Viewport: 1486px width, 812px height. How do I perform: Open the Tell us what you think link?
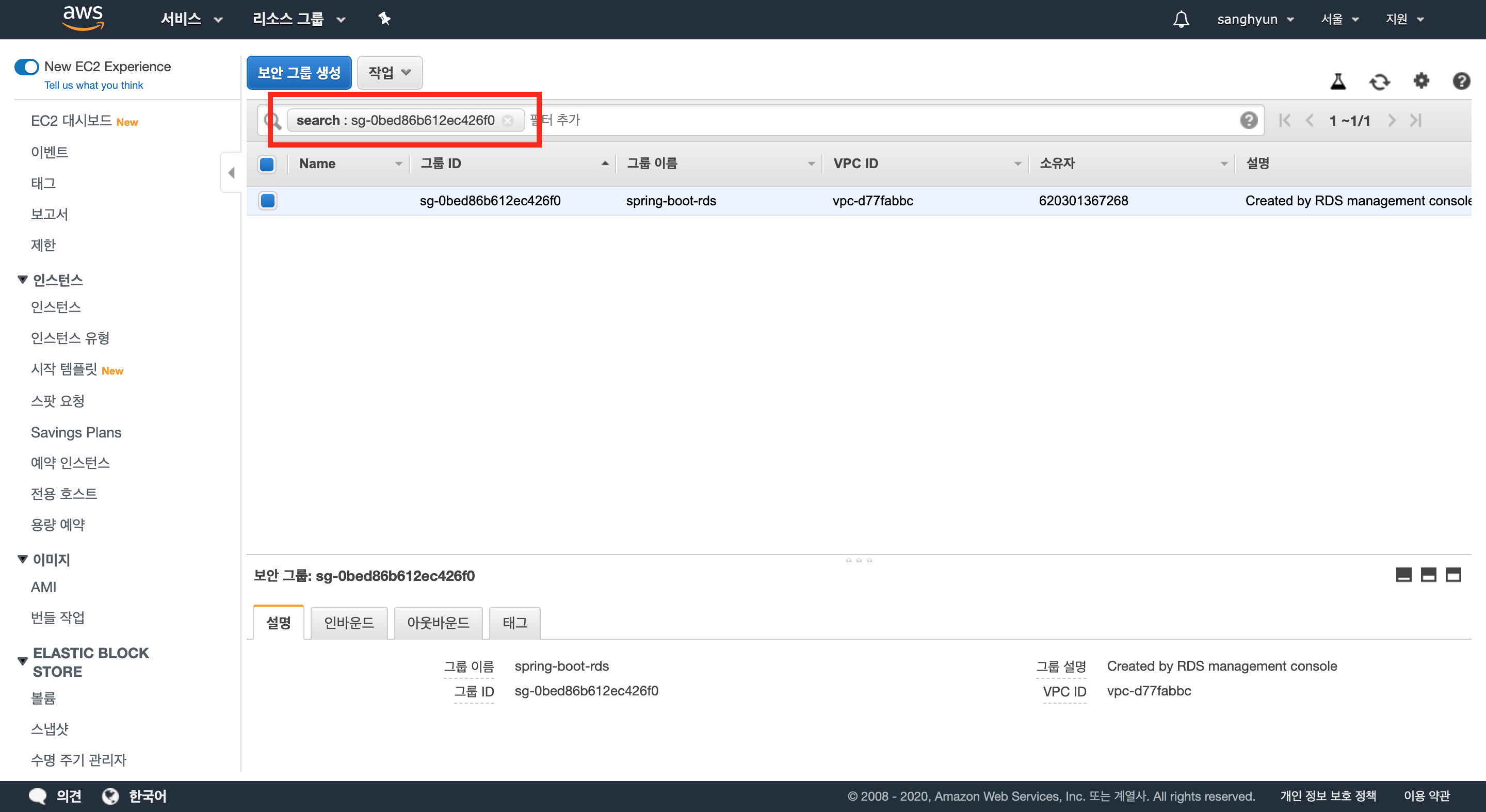(x=93, y=85)
